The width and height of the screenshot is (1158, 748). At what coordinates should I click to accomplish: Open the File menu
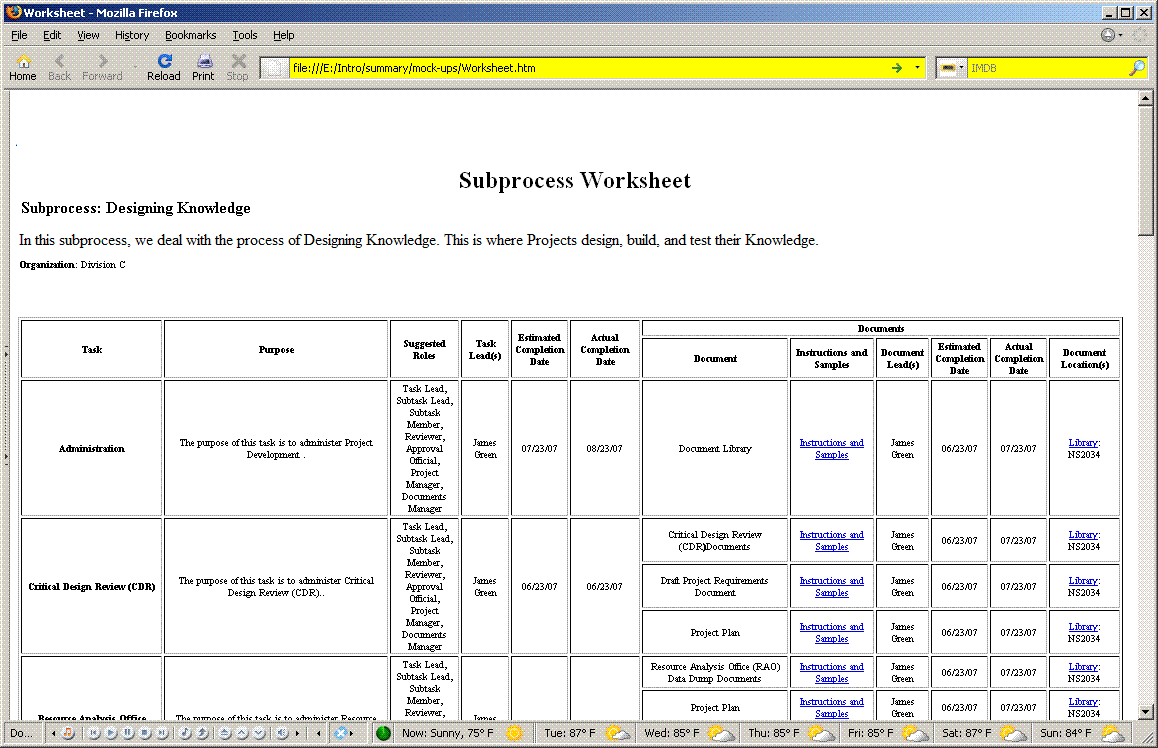coord(19,35)
